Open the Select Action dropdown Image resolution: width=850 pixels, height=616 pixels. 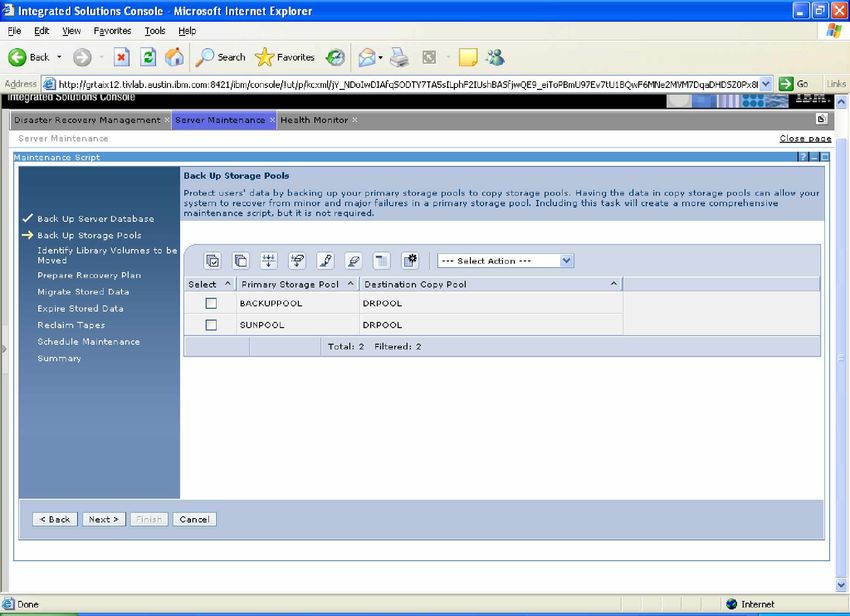coord(505,261)
